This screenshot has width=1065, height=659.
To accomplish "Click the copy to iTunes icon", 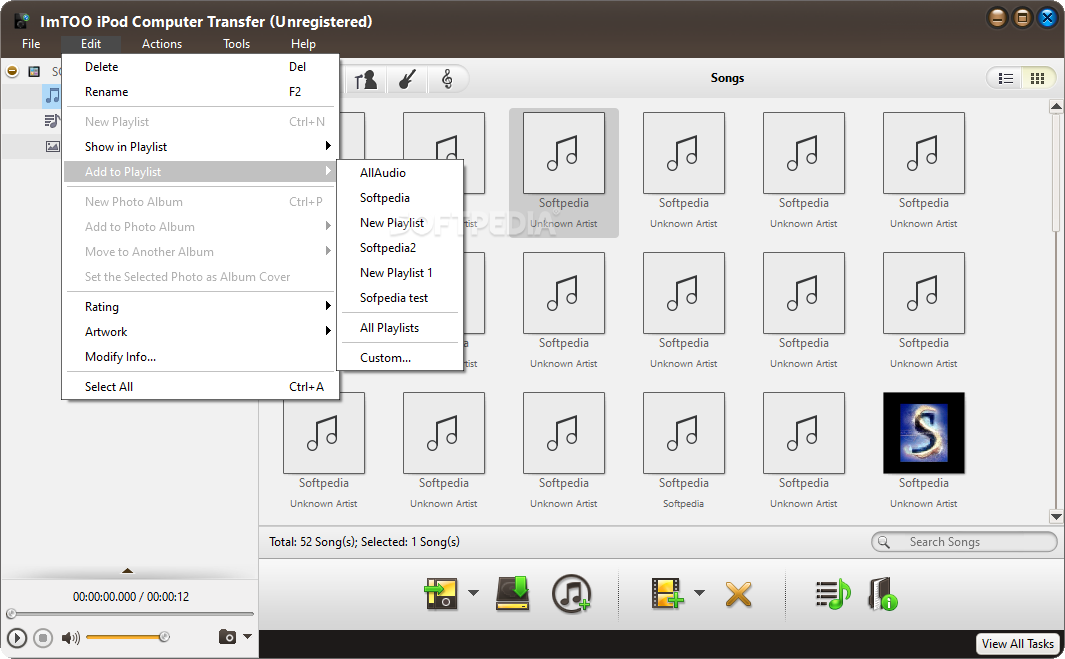I will click(571, 594).
